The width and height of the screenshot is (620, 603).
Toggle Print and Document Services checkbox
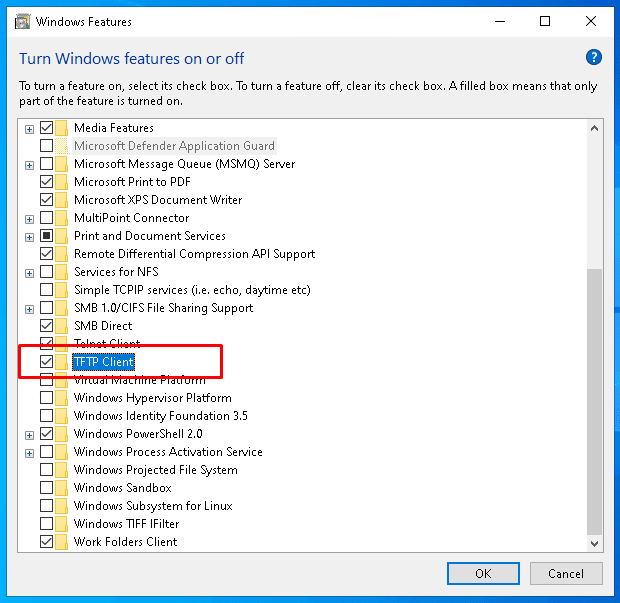pos(46,236)
